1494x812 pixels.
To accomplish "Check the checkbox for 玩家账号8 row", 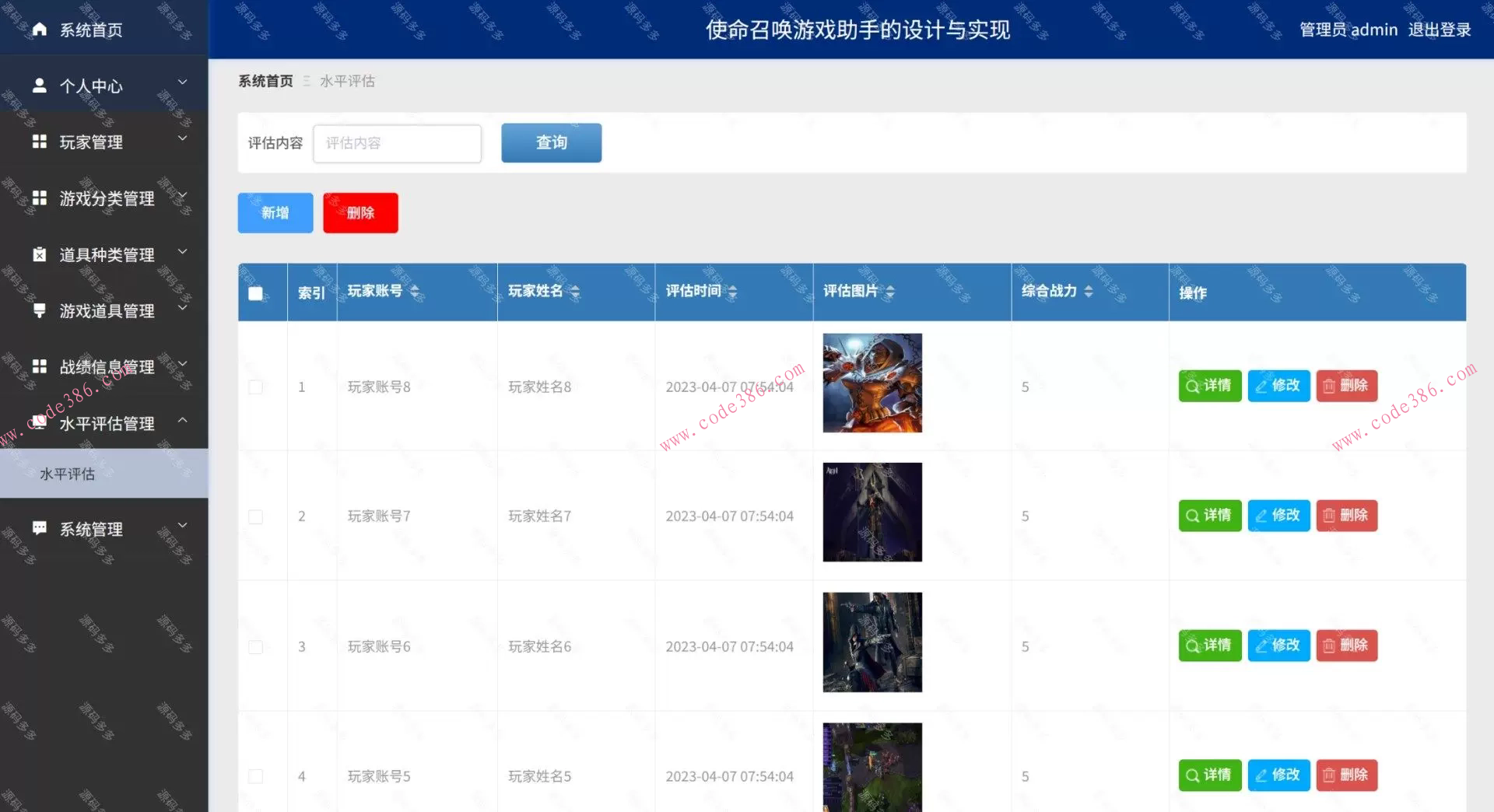I will [255, 386].
